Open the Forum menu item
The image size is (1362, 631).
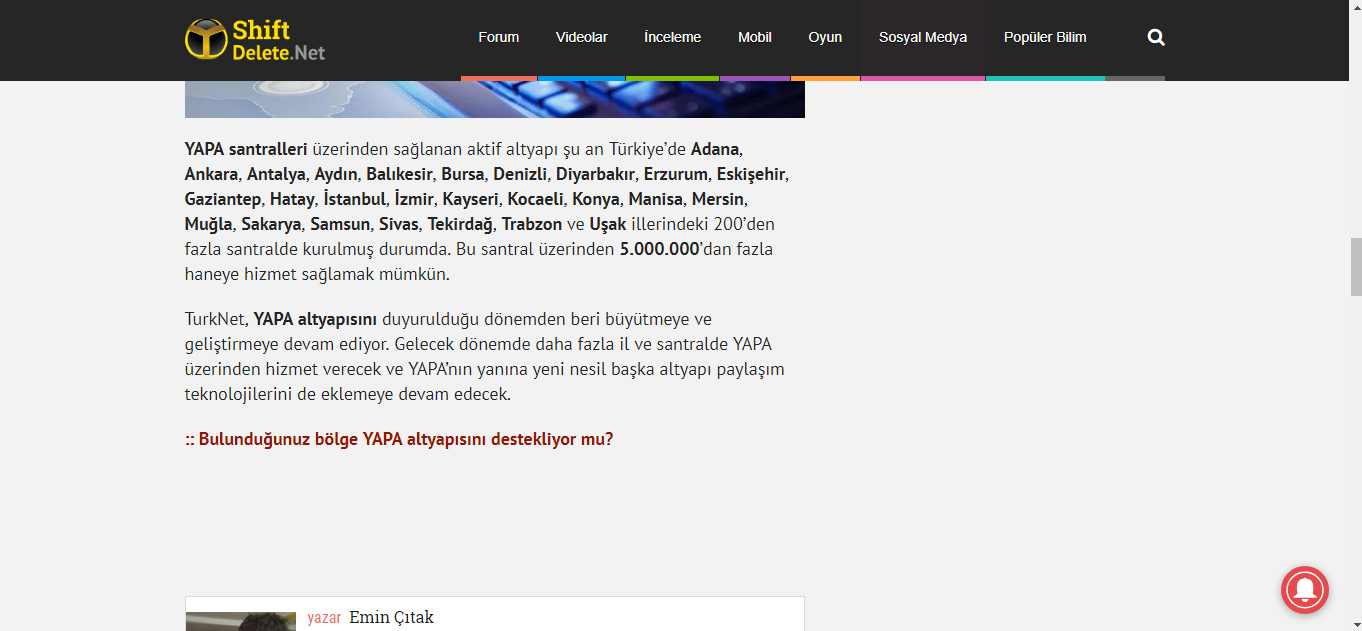[498, 38]
